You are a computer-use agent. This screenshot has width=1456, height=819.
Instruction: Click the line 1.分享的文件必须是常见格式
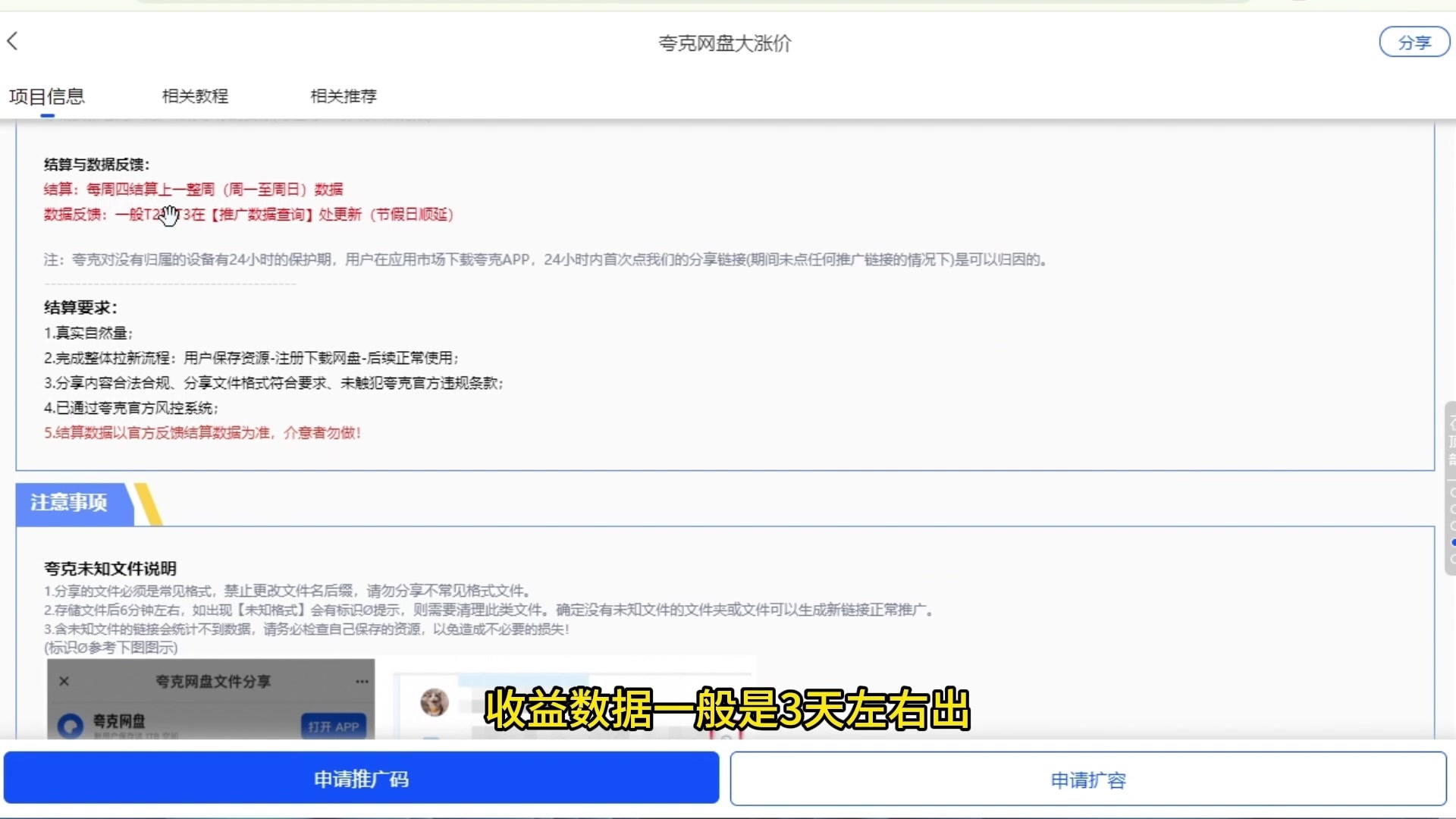289,591
